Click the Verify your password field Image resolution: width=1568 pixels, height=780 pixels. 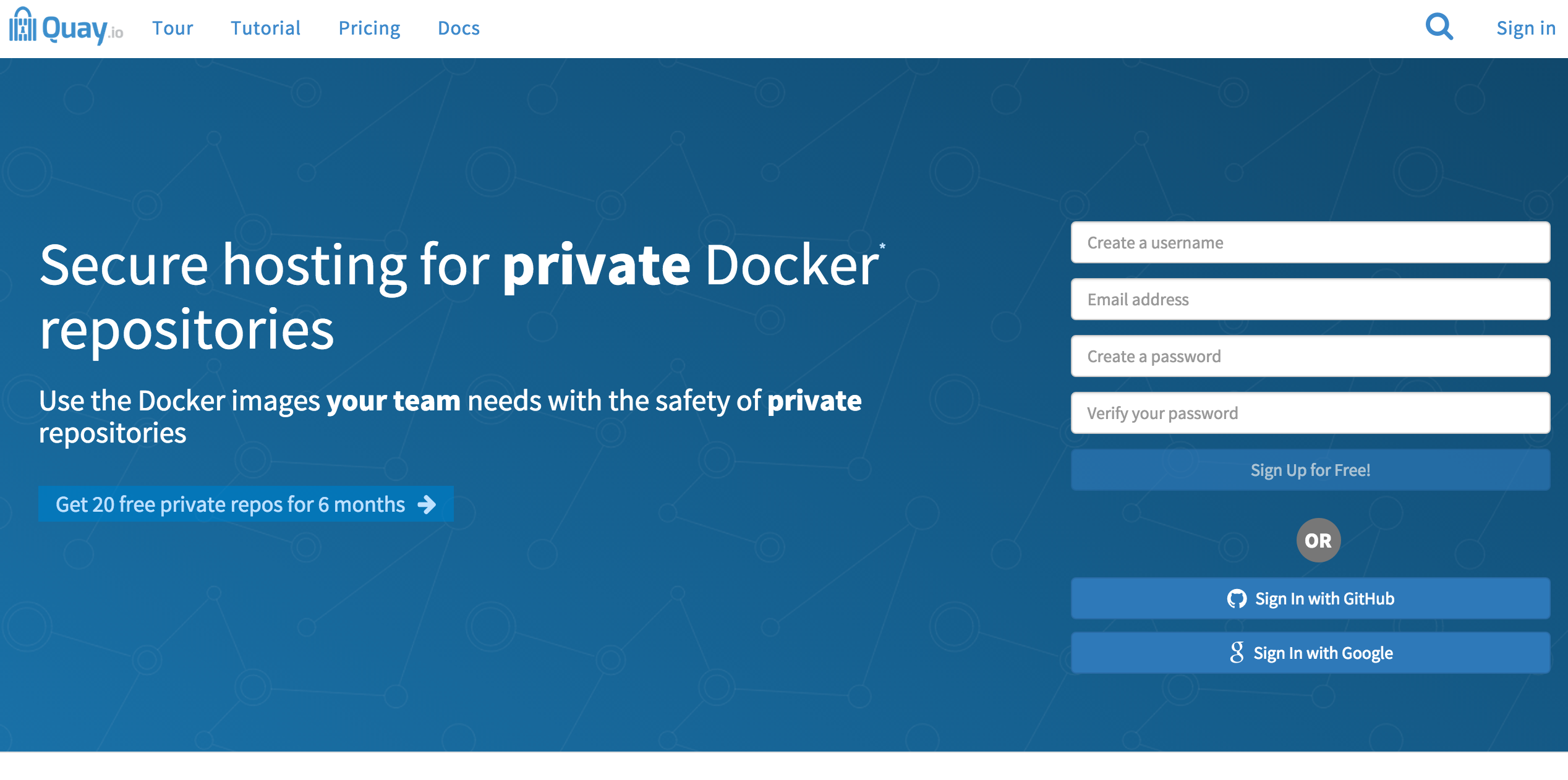pyautogui.click(x=1310, y=412)
